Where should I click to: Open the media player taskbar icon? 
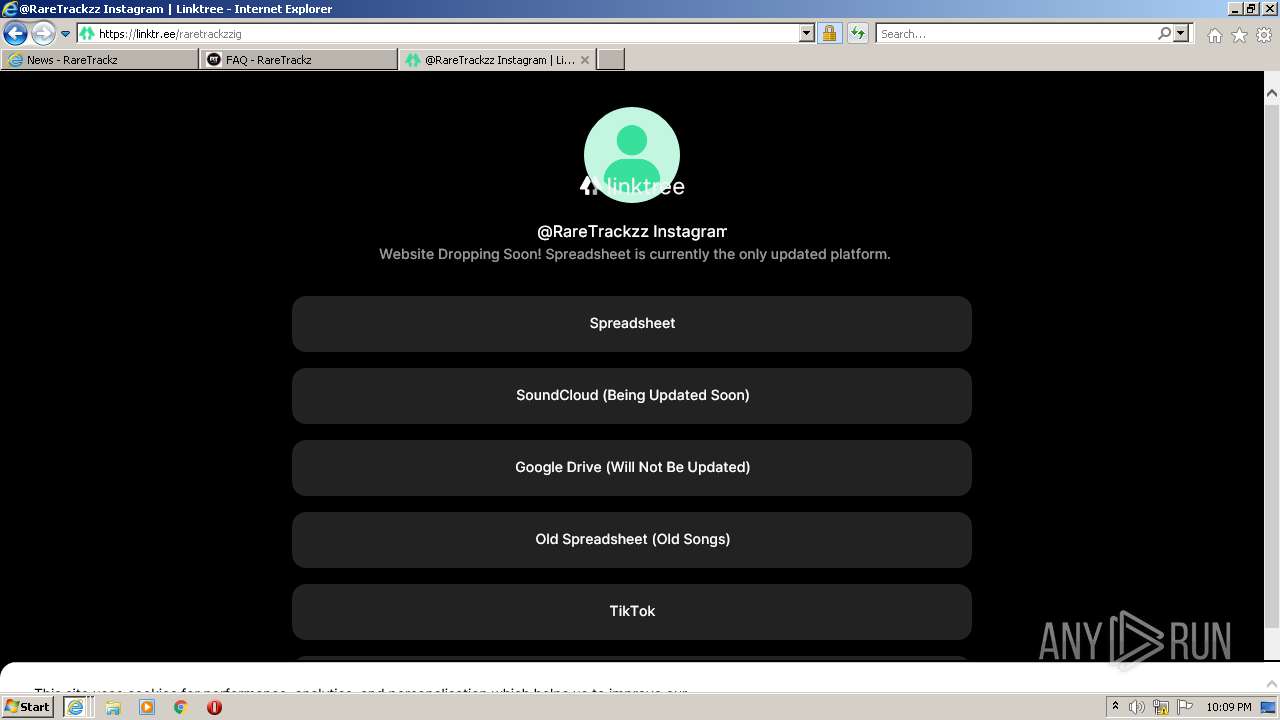147,707
